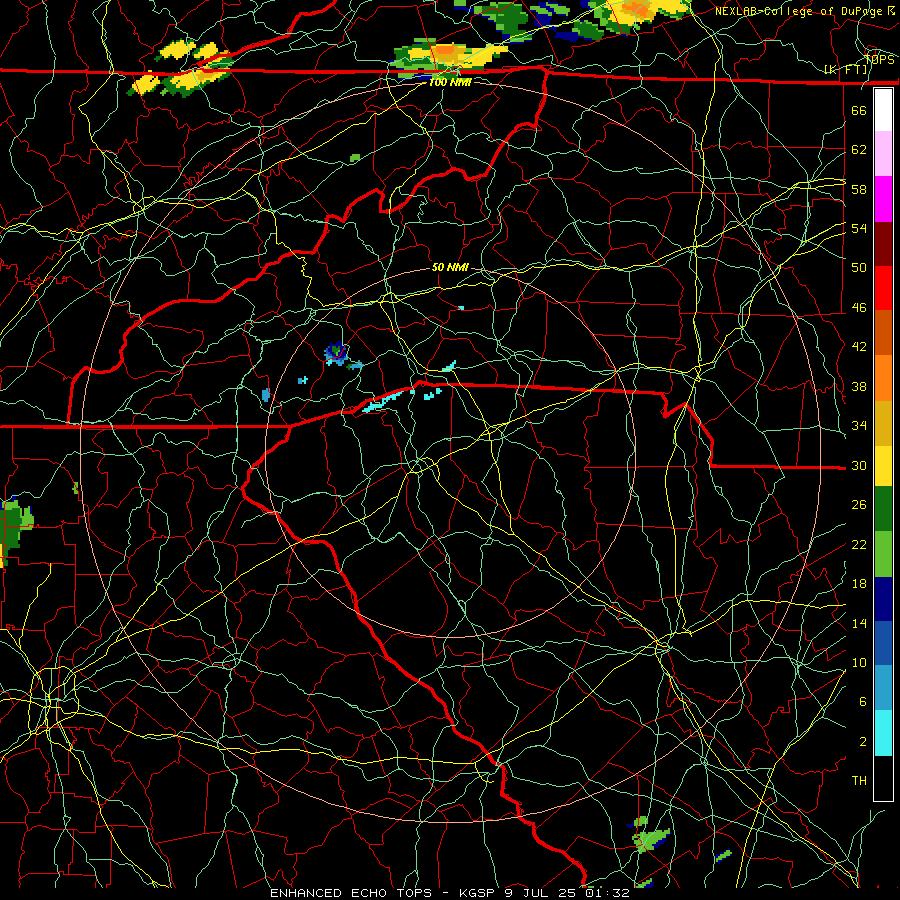Click the 42 value on the scale
The width and height of the screenshot is (900, 900).
coord(859,347)
